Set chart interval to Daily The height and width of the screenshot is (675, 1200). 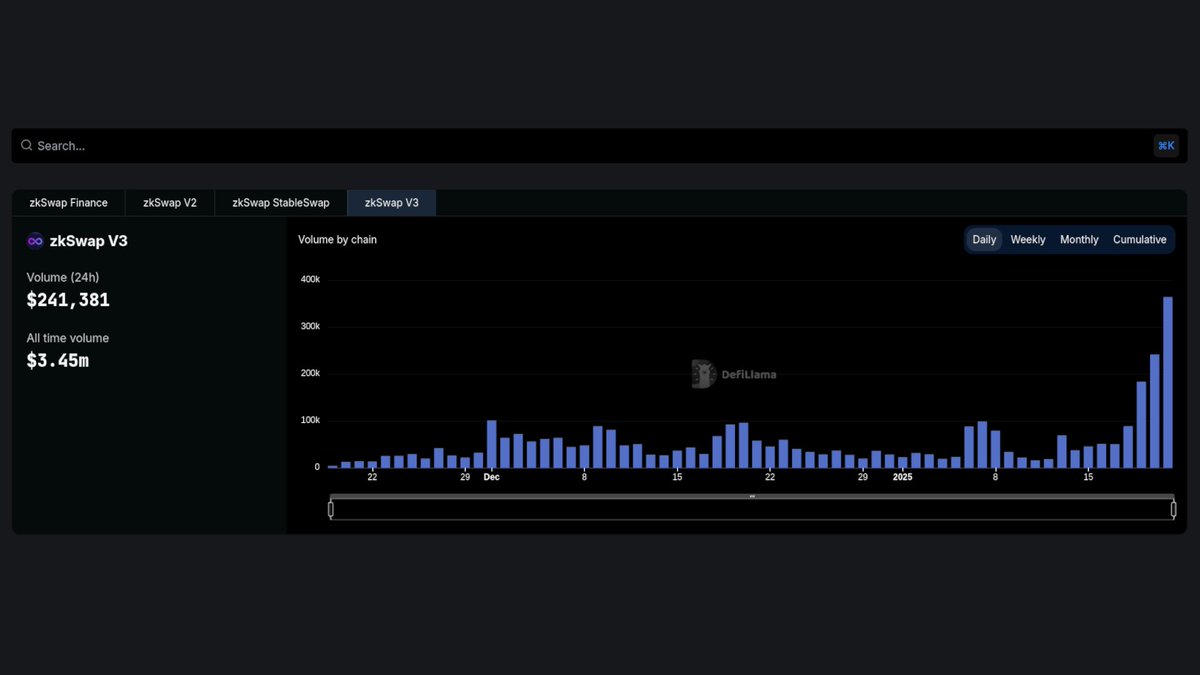tap(985, 240)
